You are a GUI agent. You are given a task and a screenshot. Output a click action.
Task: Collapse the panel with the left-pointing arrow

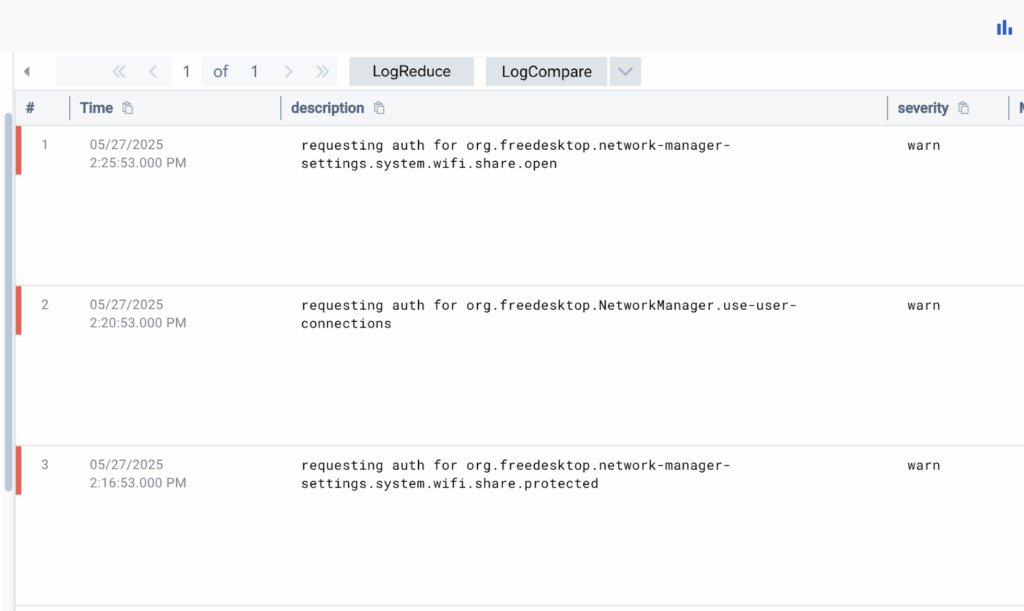click(x=26, y=71)
